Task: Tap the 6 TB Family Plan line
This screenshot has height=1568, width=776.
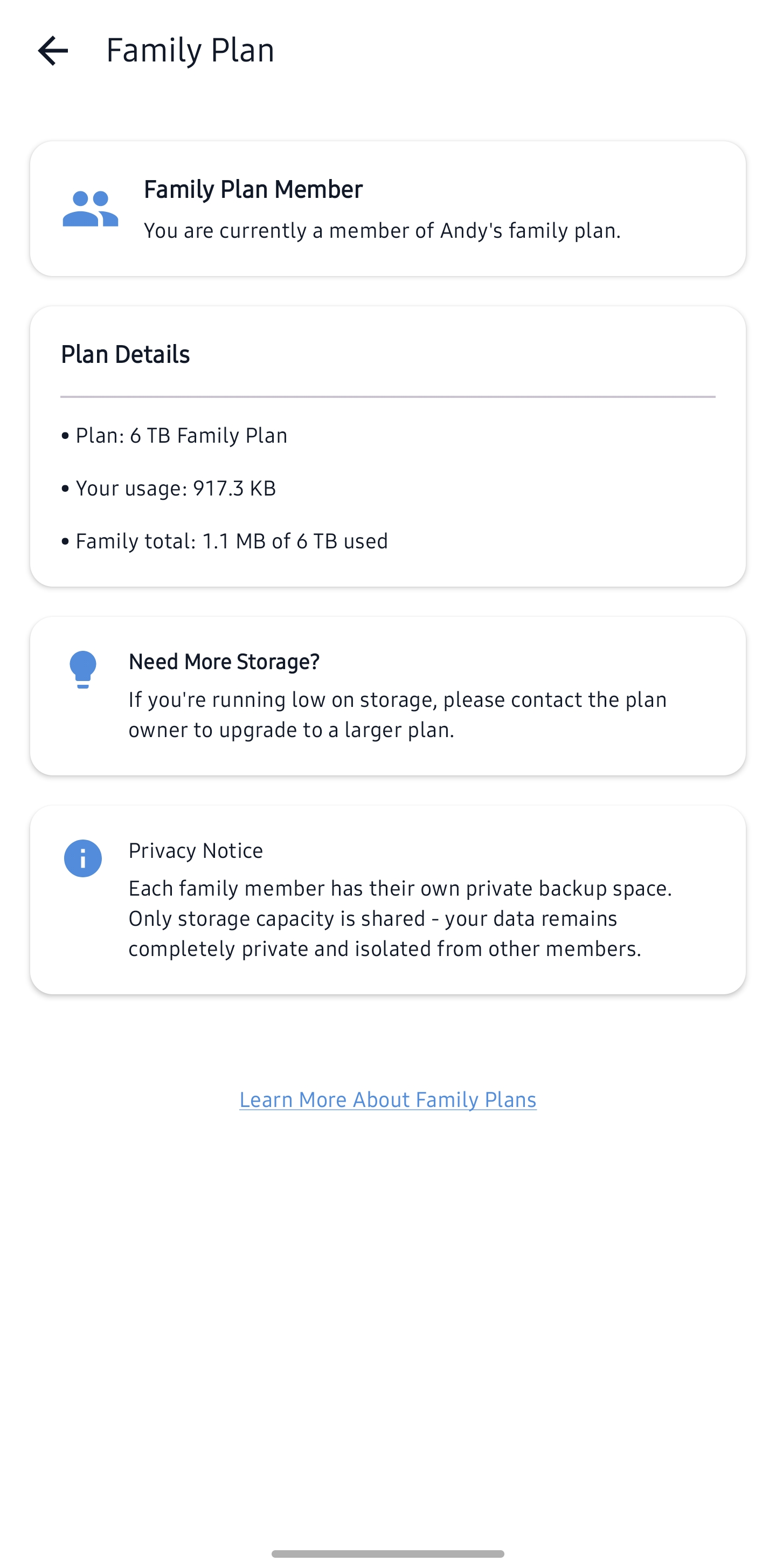Action: pos(181,435)
